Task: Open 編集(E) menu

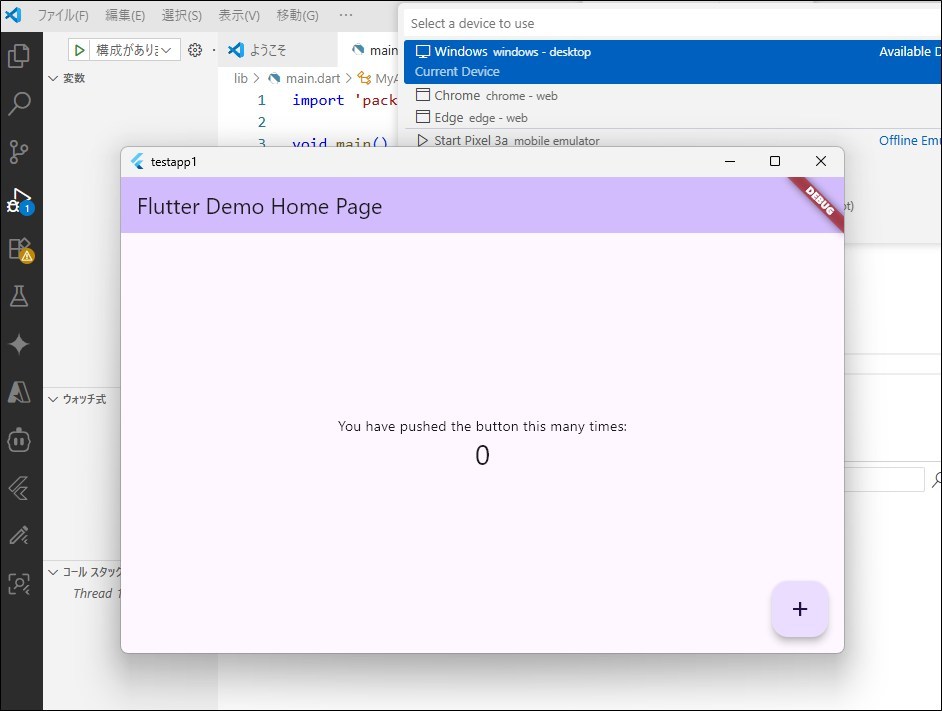Action: pyautogui.click(x=125, y=15)
